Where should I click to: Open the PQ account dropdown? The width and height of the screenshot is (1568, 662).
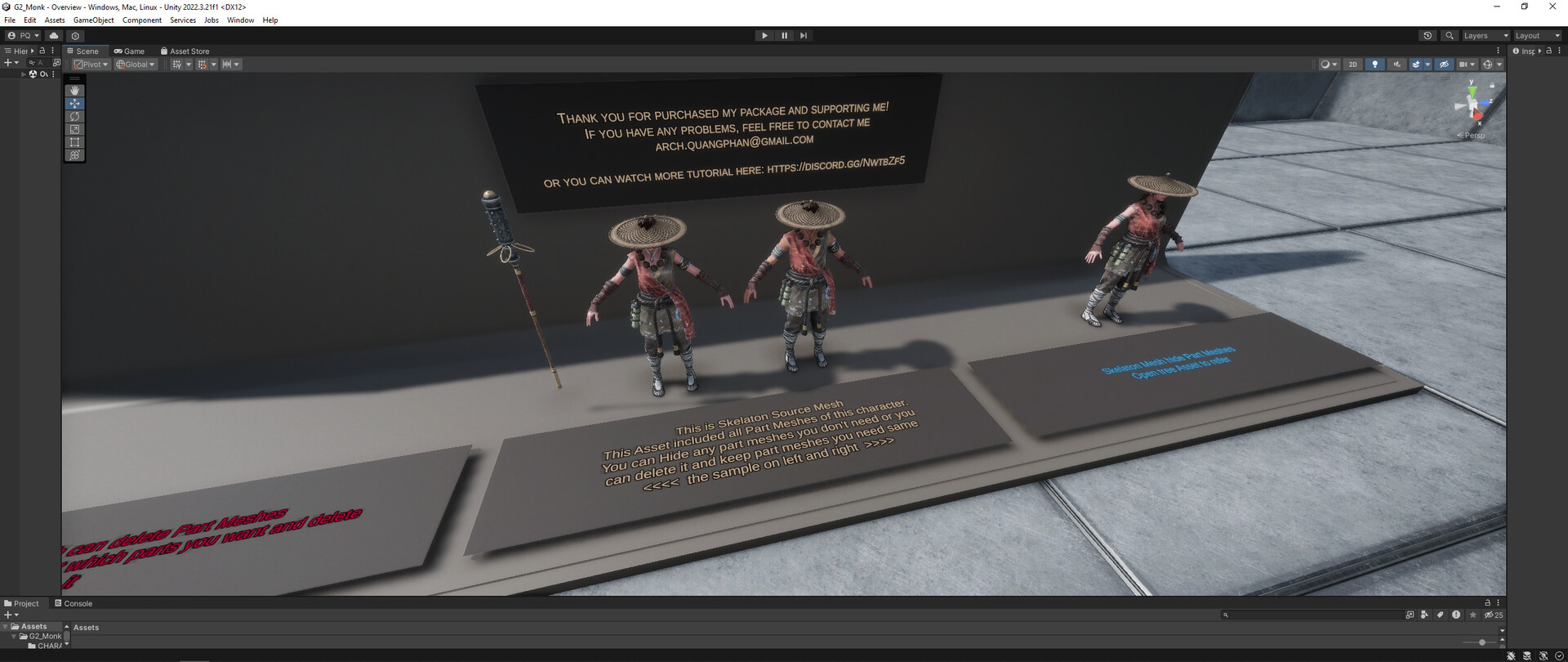pyautogui.click(x=23, y=36)
